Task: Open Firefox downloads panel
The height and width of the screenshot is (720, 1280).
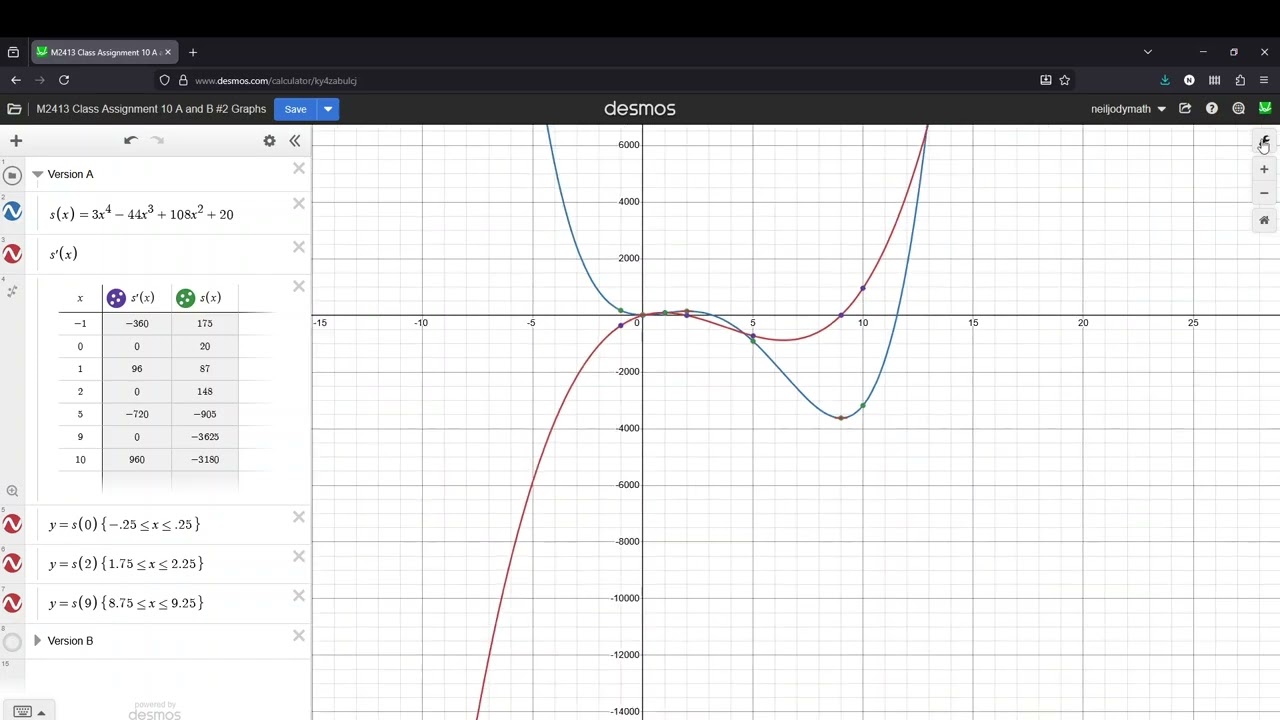Action: (1165, 80)
